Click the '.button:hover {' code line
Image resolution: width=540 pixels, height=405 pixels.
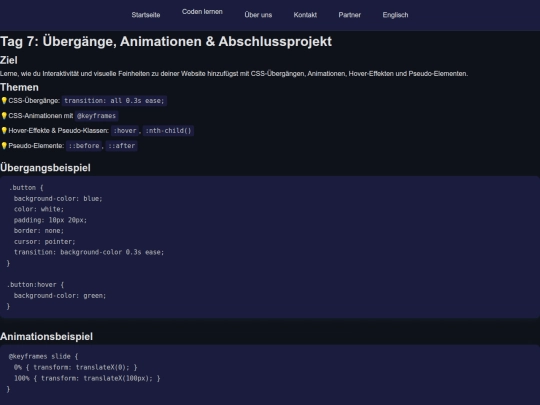tap(36, 285)
